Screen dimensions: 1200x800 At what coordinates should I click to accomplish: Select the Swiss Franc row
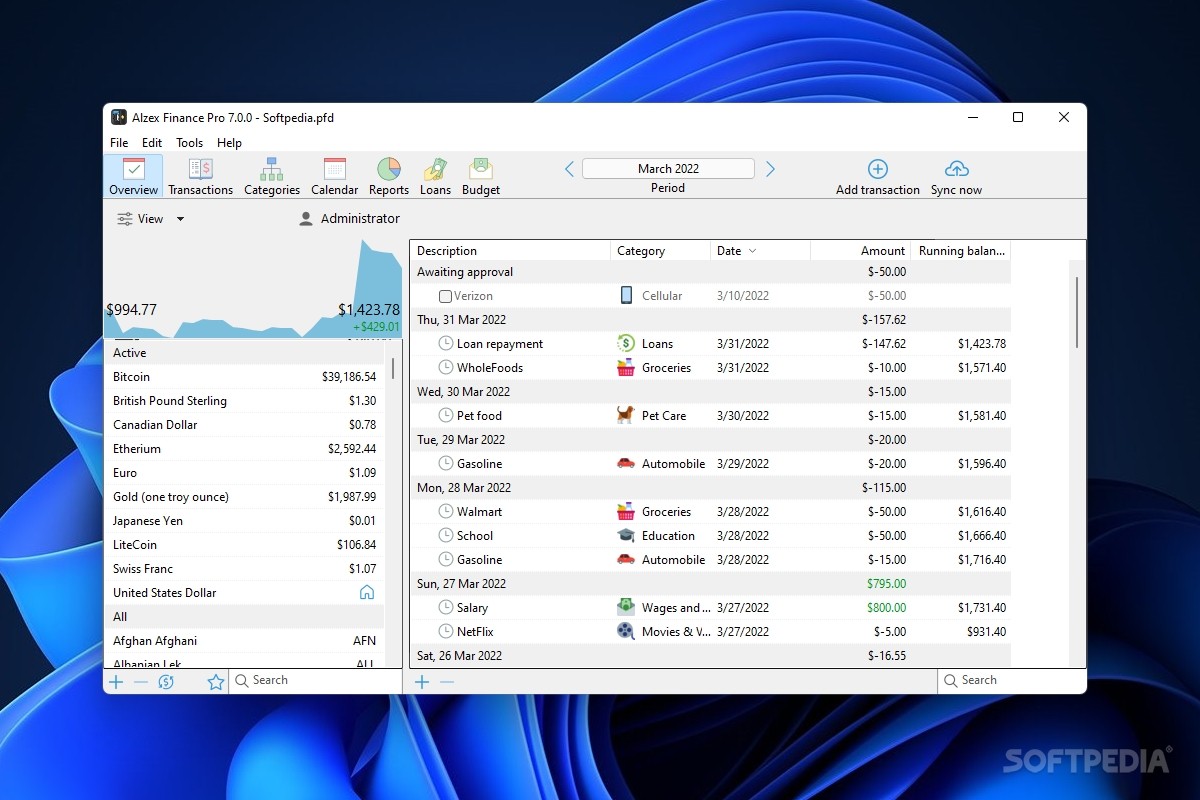tap(244, 569)
